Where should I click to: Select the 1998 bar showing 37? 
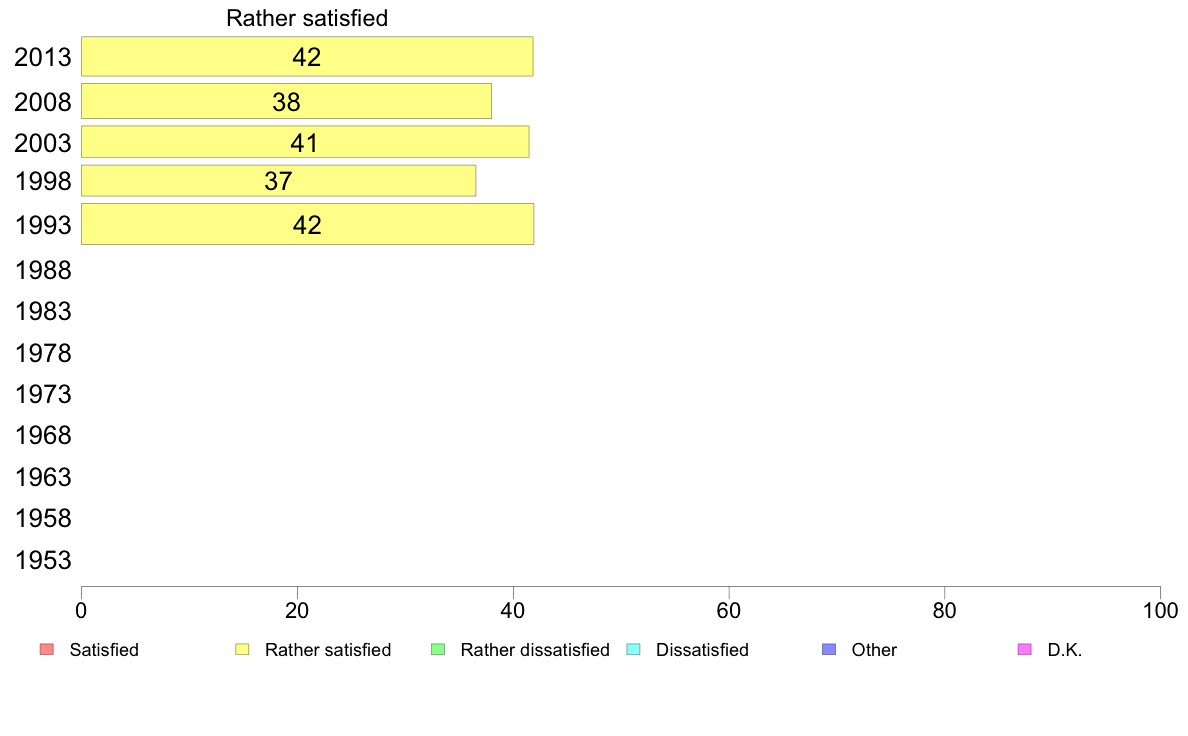point(278,180)
